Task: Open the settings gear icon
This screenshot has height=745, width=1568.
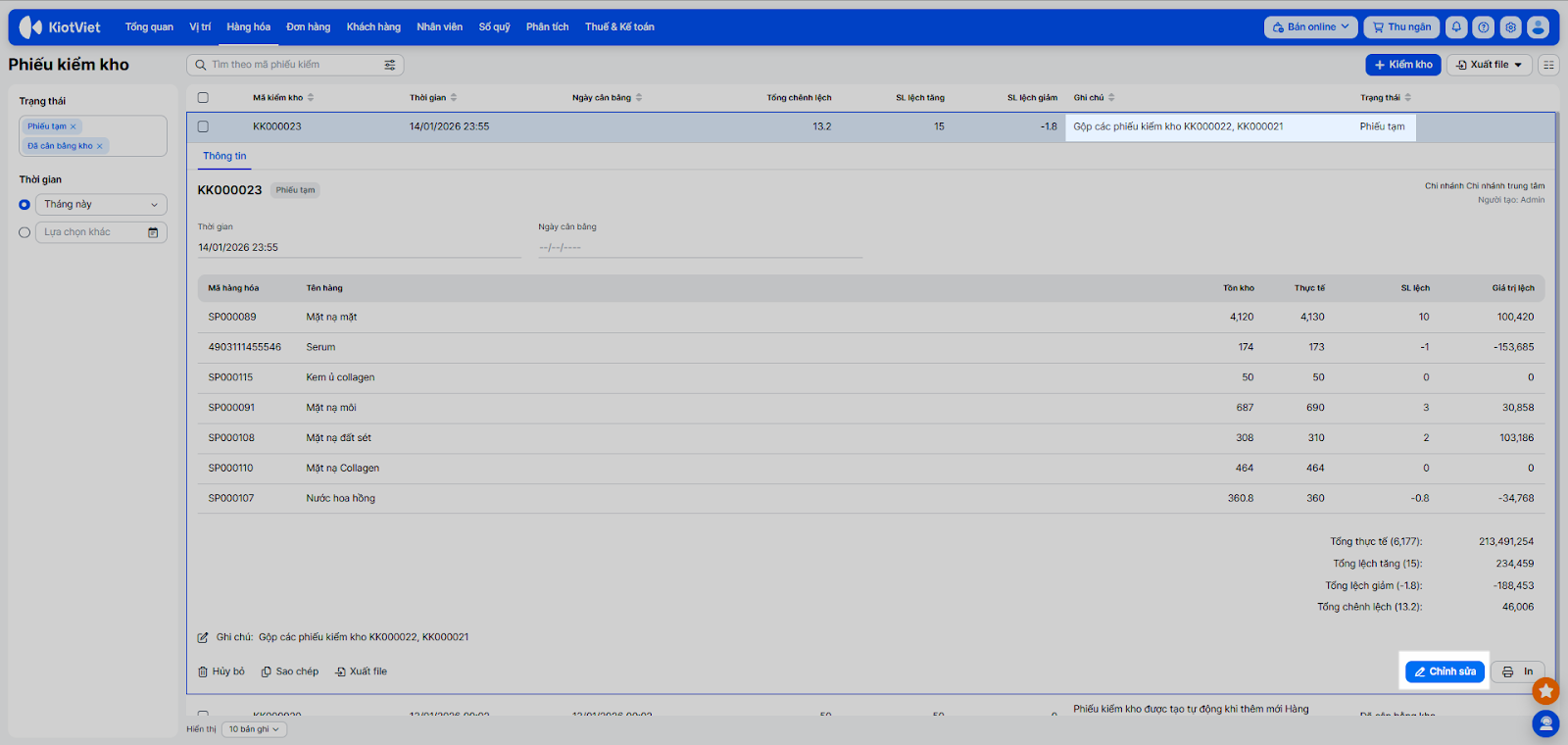Action: coord(1511,27)
